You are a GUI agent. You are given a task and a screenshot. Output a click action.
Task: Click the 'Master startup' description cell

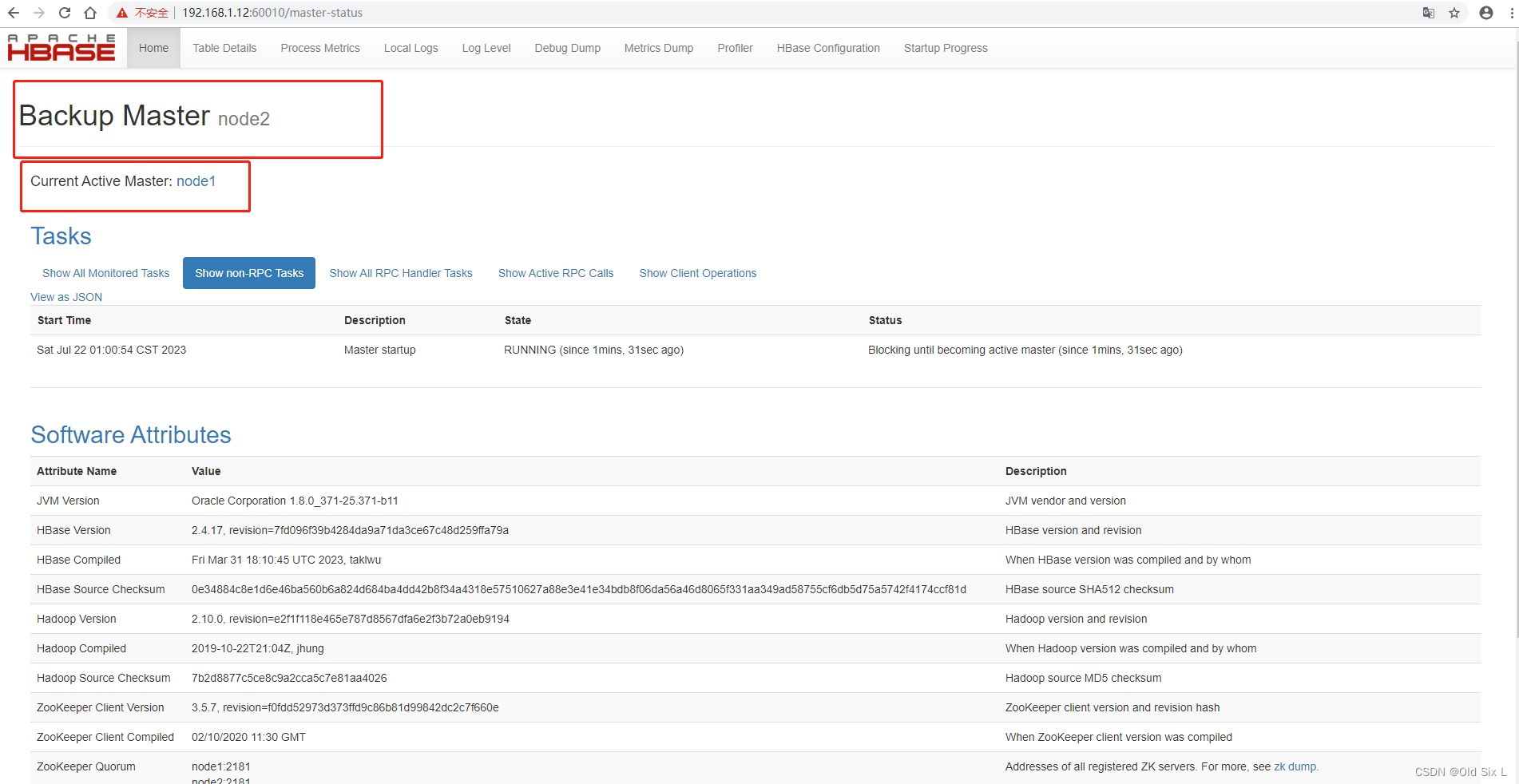point(380,350)
